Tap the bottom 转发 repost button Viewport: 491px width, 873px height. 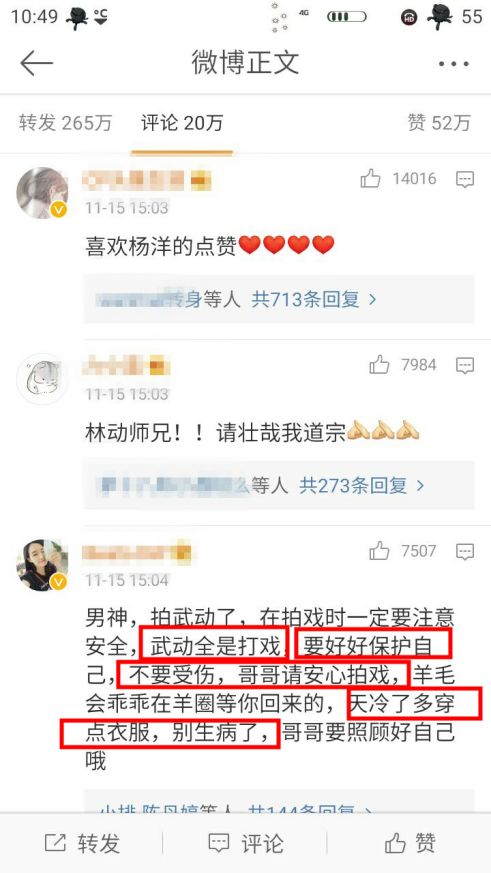(82, 843)
